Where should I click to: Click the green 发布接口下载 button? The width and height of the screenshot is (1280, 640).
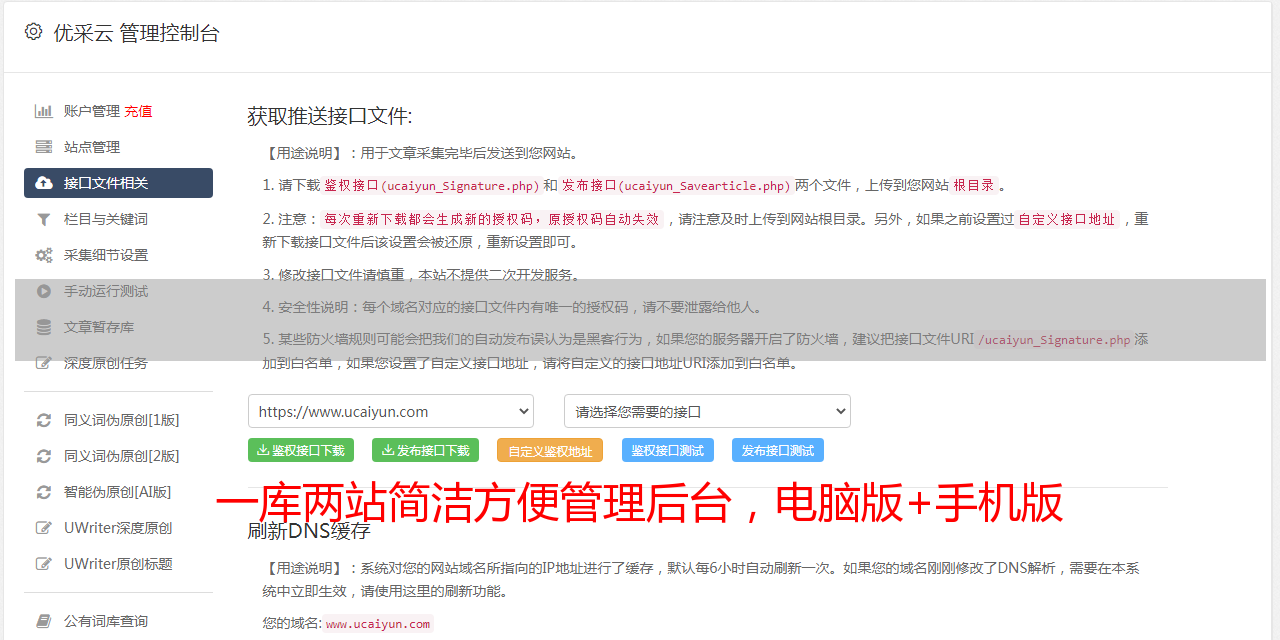[425, 450]
